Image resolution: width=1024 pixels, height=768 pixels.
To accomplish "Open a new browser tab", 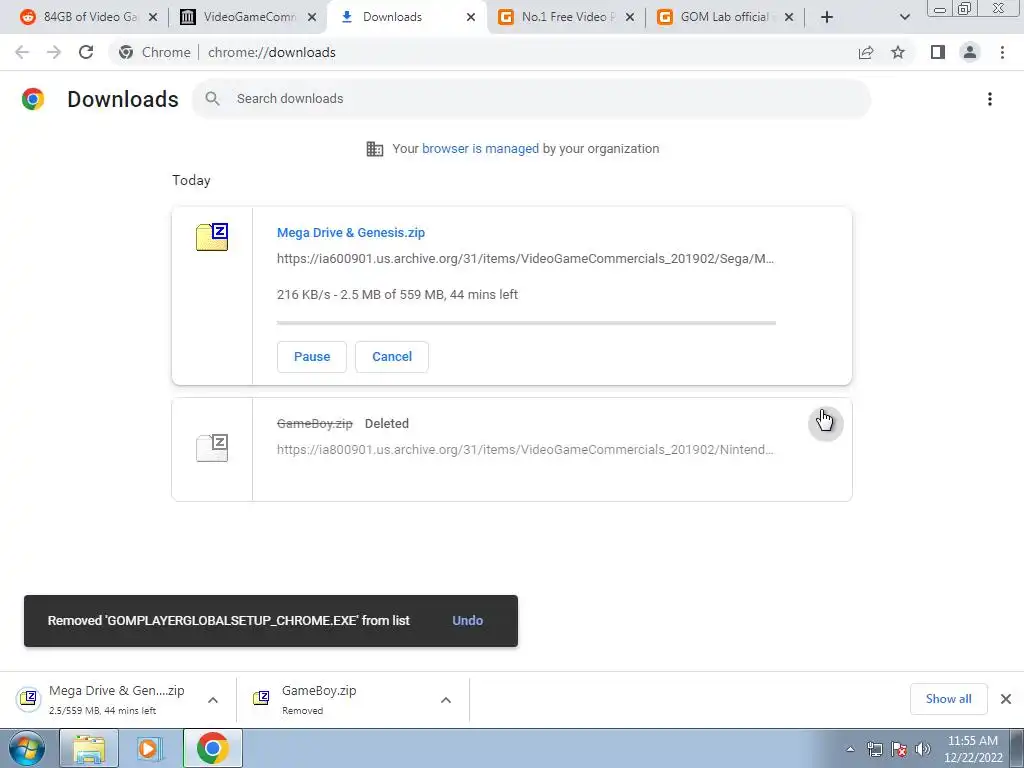I will [x=827, y=17].
